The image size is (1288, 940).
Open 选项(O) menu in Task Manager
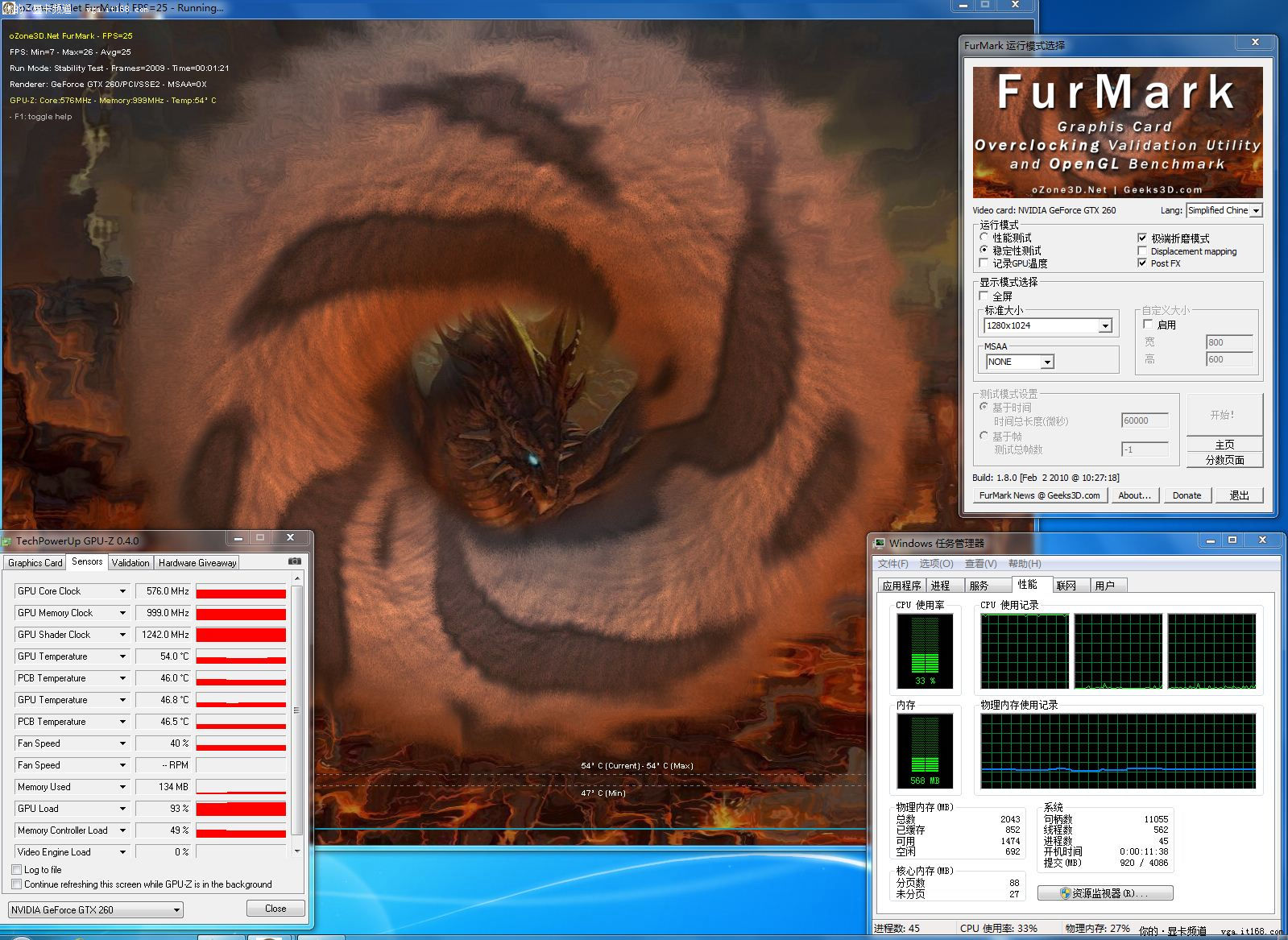pos(936,564)
